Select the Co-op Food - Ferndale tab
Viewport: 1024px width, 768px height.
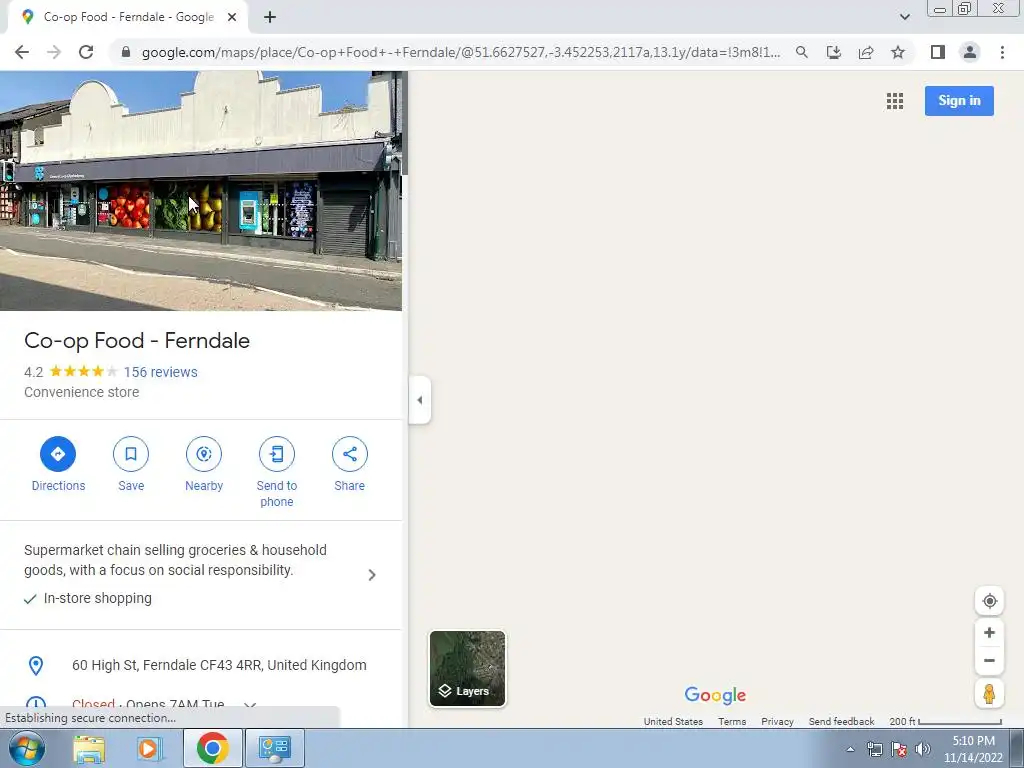pyautogui.click(x=129, y=17)
